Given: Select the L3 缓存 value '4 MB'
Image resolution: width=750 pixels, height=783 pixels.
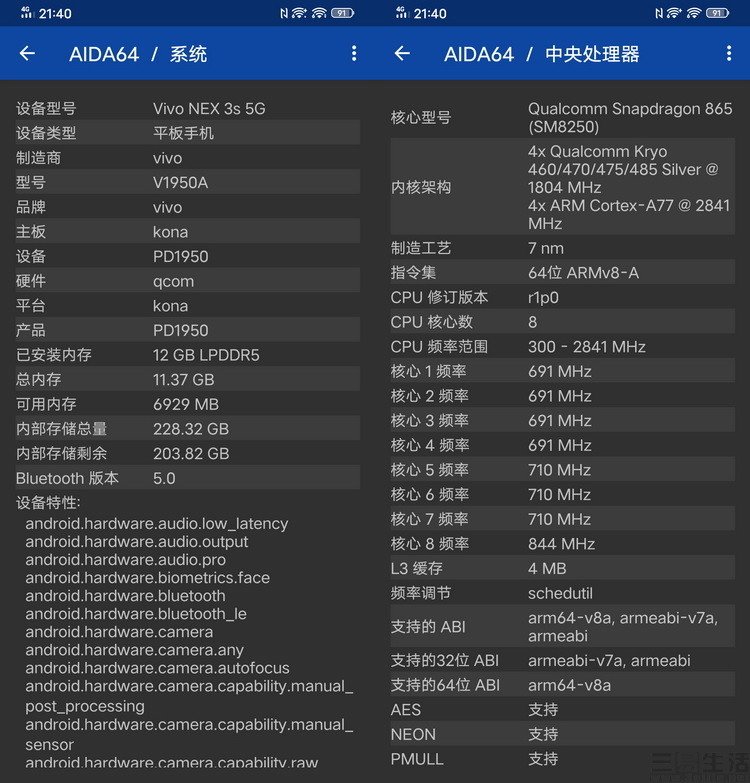Looking at the screenshot, I should click(x=547, y=568).
